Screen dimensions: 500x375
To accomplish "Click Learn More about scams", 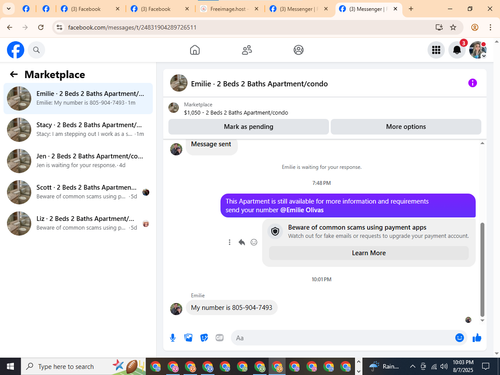I will [369, 253].
